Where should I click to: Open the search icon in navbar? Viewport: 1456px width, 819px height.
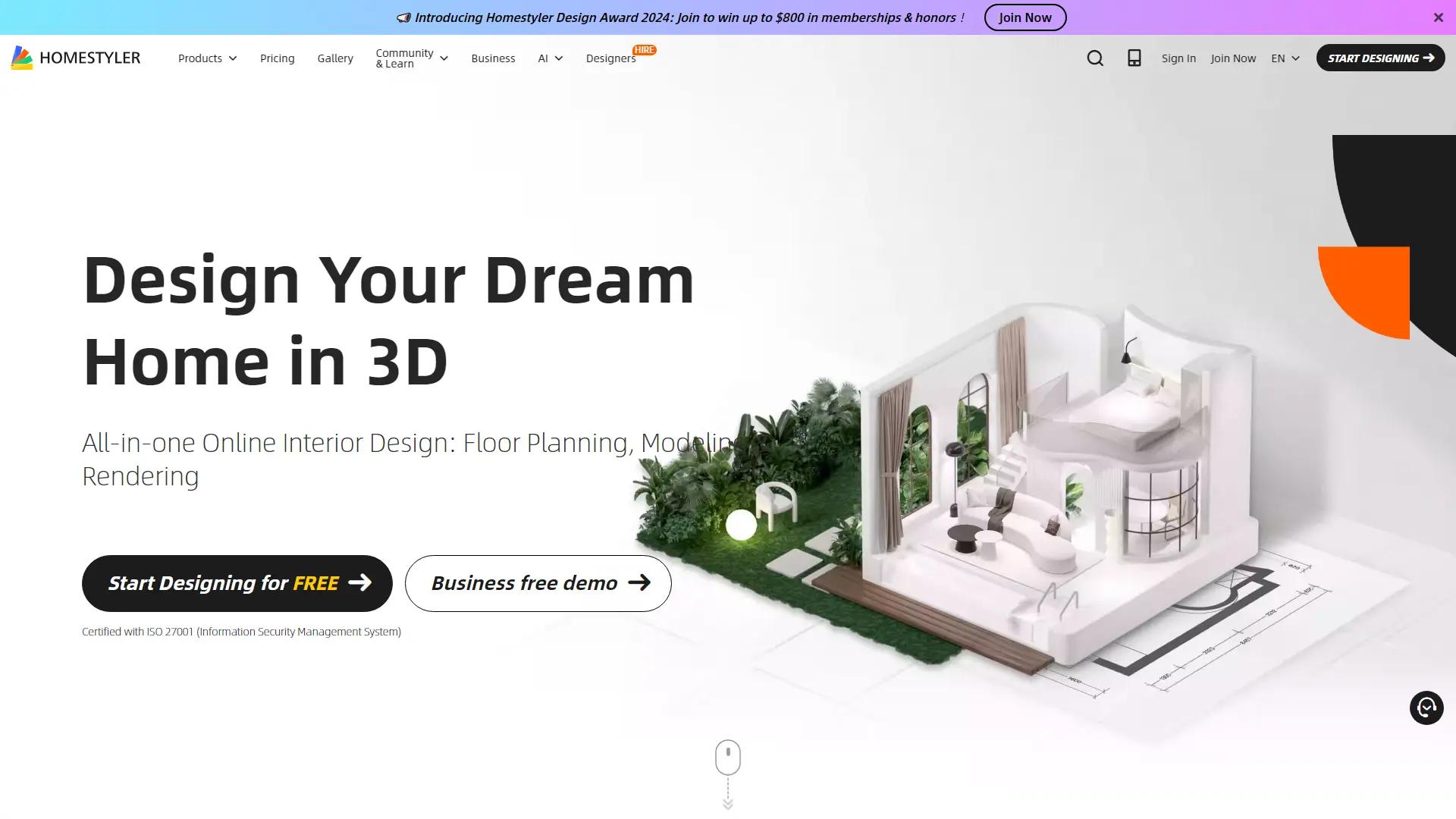(x=1095, y=58)
